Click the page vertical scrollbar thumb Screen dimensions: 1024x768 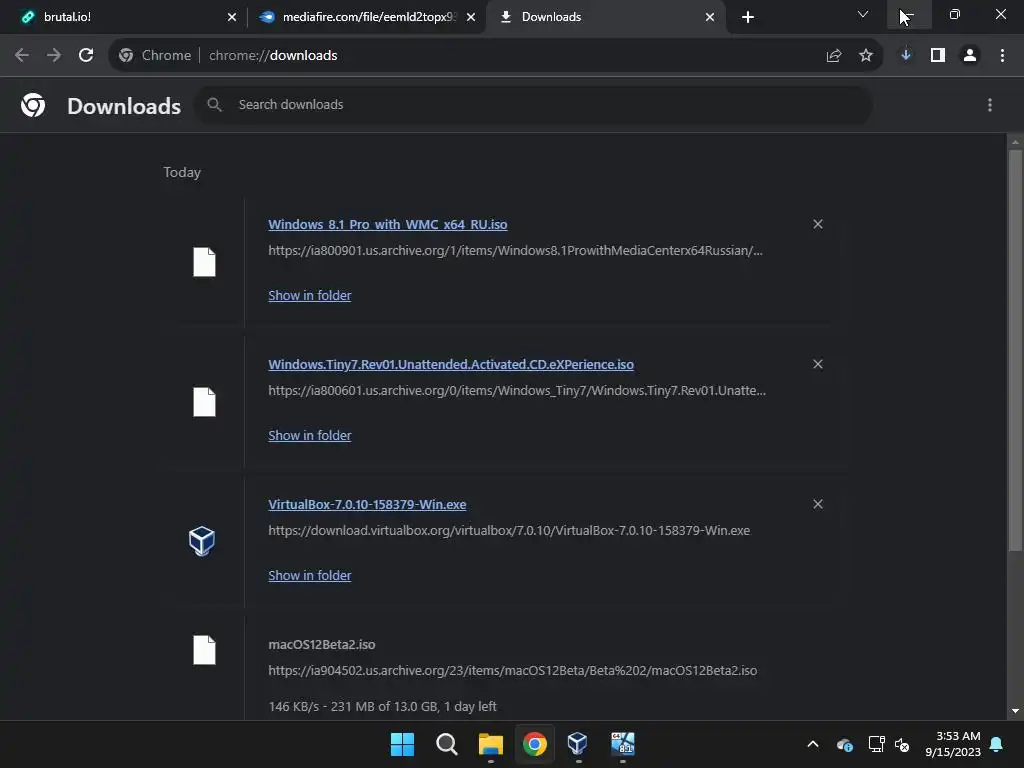point(1015,350)
